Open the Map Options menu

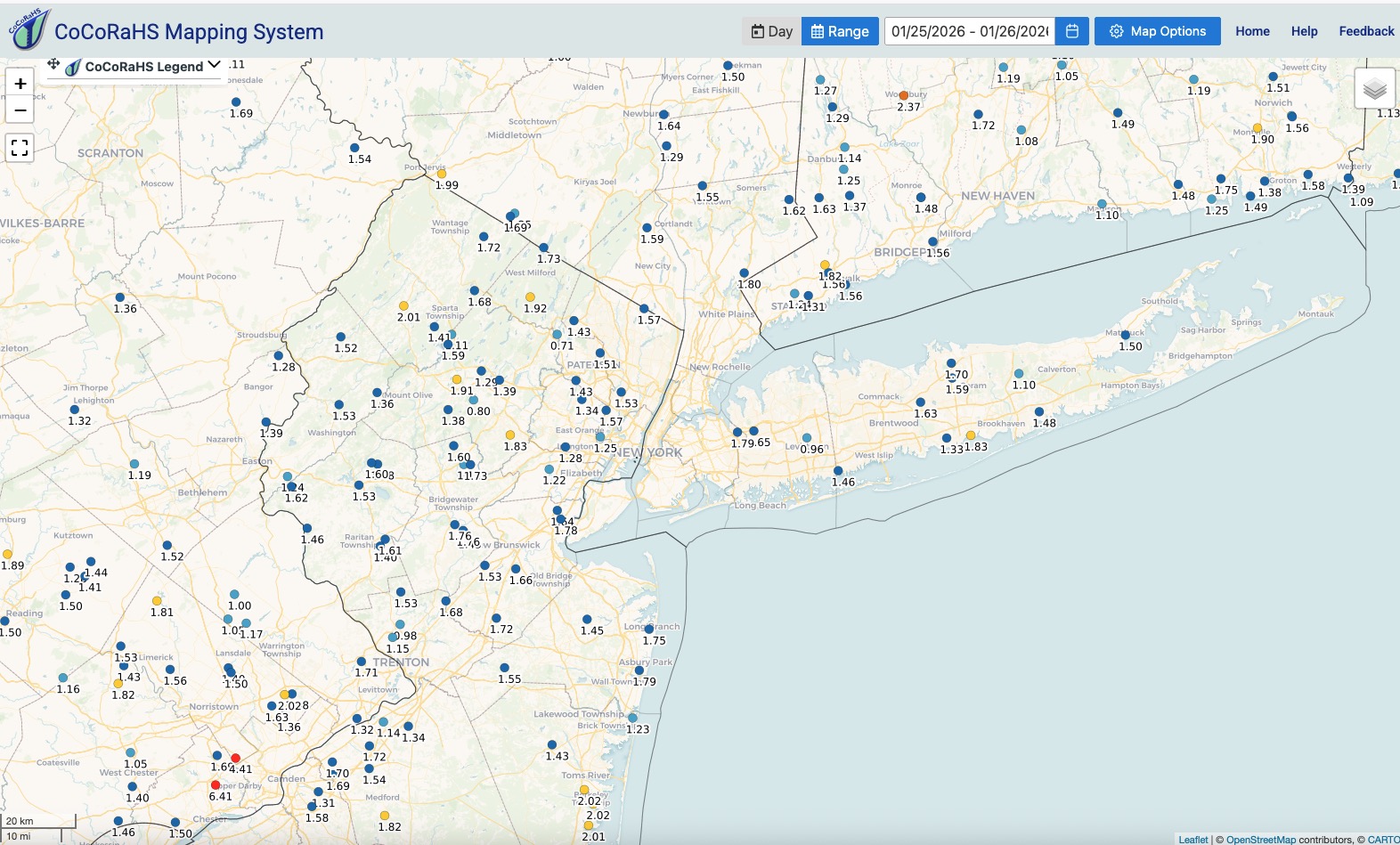(x=1157, y=31)
